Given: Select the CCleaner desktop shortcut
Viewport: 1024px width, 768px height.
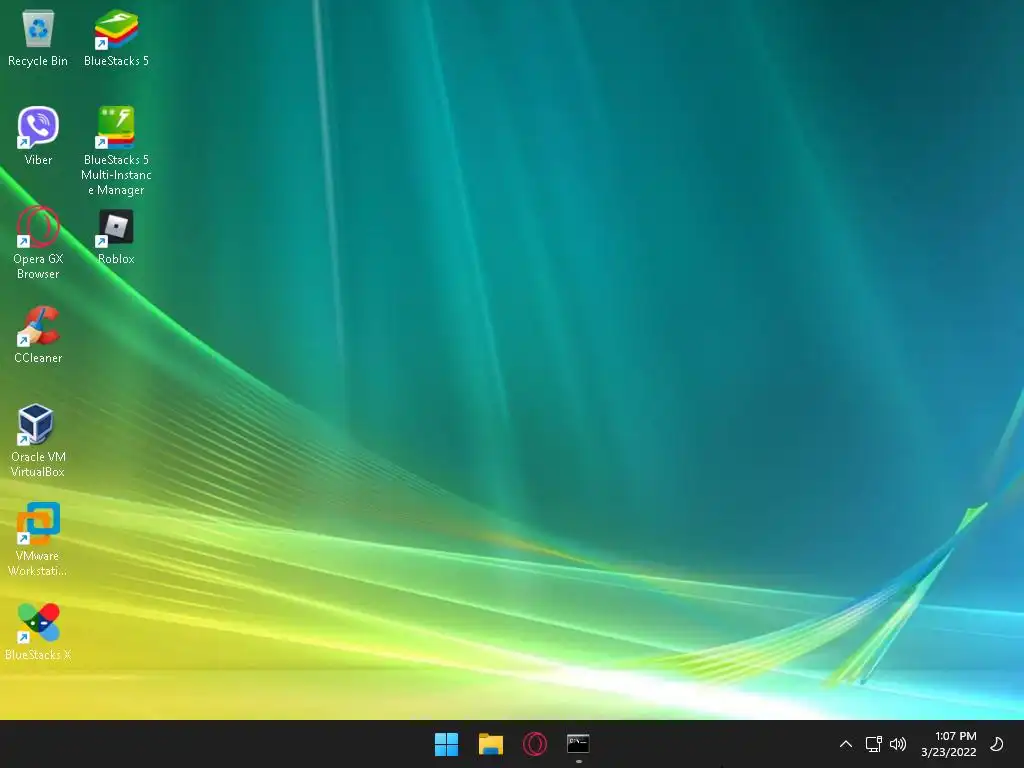Looking at the screenshot, I should [38, 335].
